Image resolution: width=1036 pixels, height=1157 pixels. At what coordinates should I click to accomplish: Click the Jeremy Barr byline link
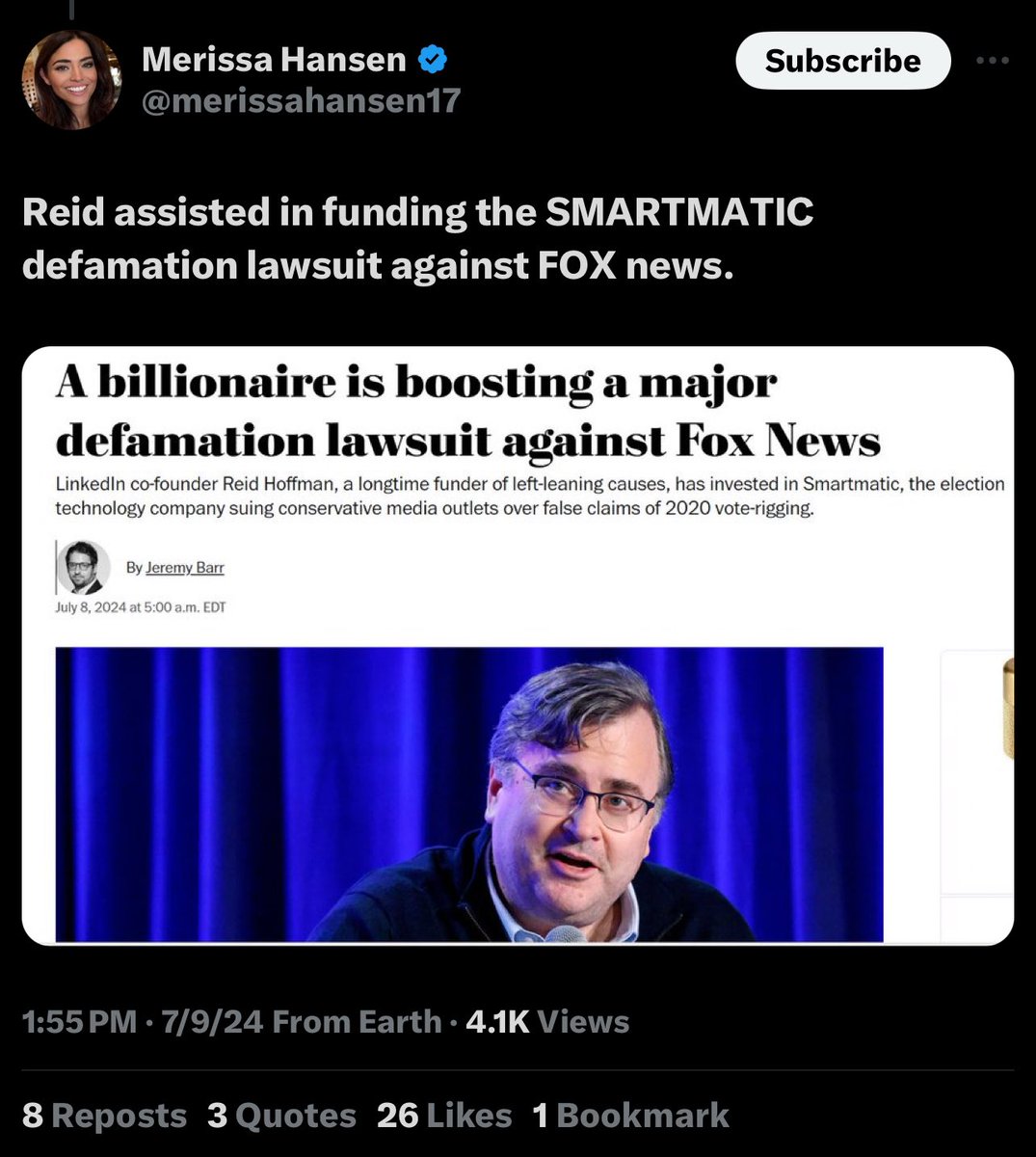[x=185, y=568]
